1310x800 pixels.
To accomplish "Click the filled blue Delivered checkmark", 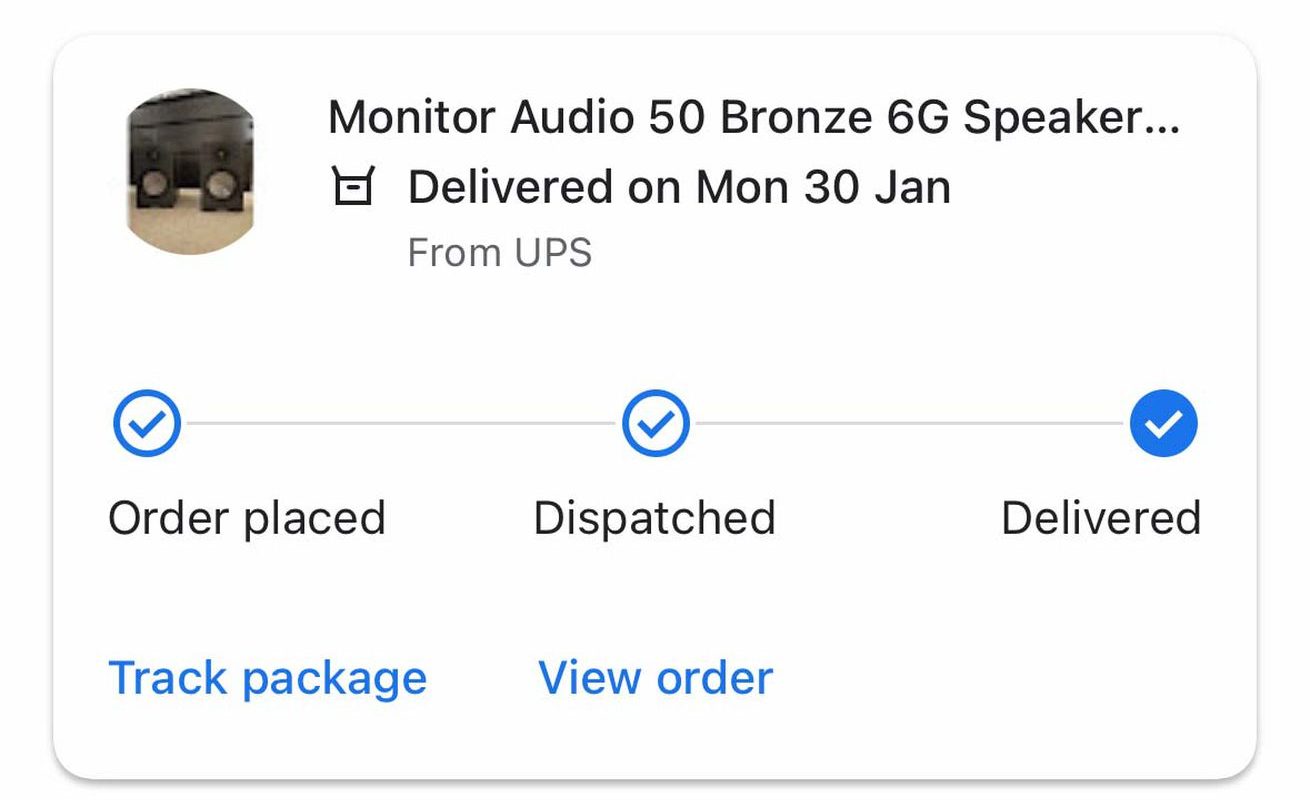I will click(x=1164, y=423).
